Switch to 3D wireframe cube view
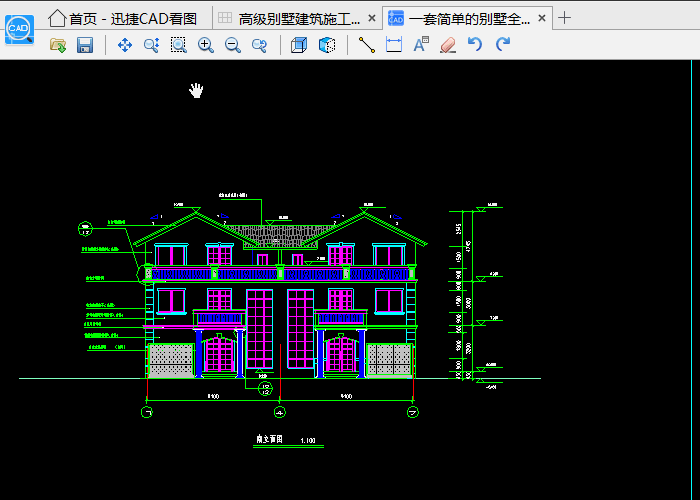Image resolution: width=700 pixels, height=500 pixels. click(299, 45)
